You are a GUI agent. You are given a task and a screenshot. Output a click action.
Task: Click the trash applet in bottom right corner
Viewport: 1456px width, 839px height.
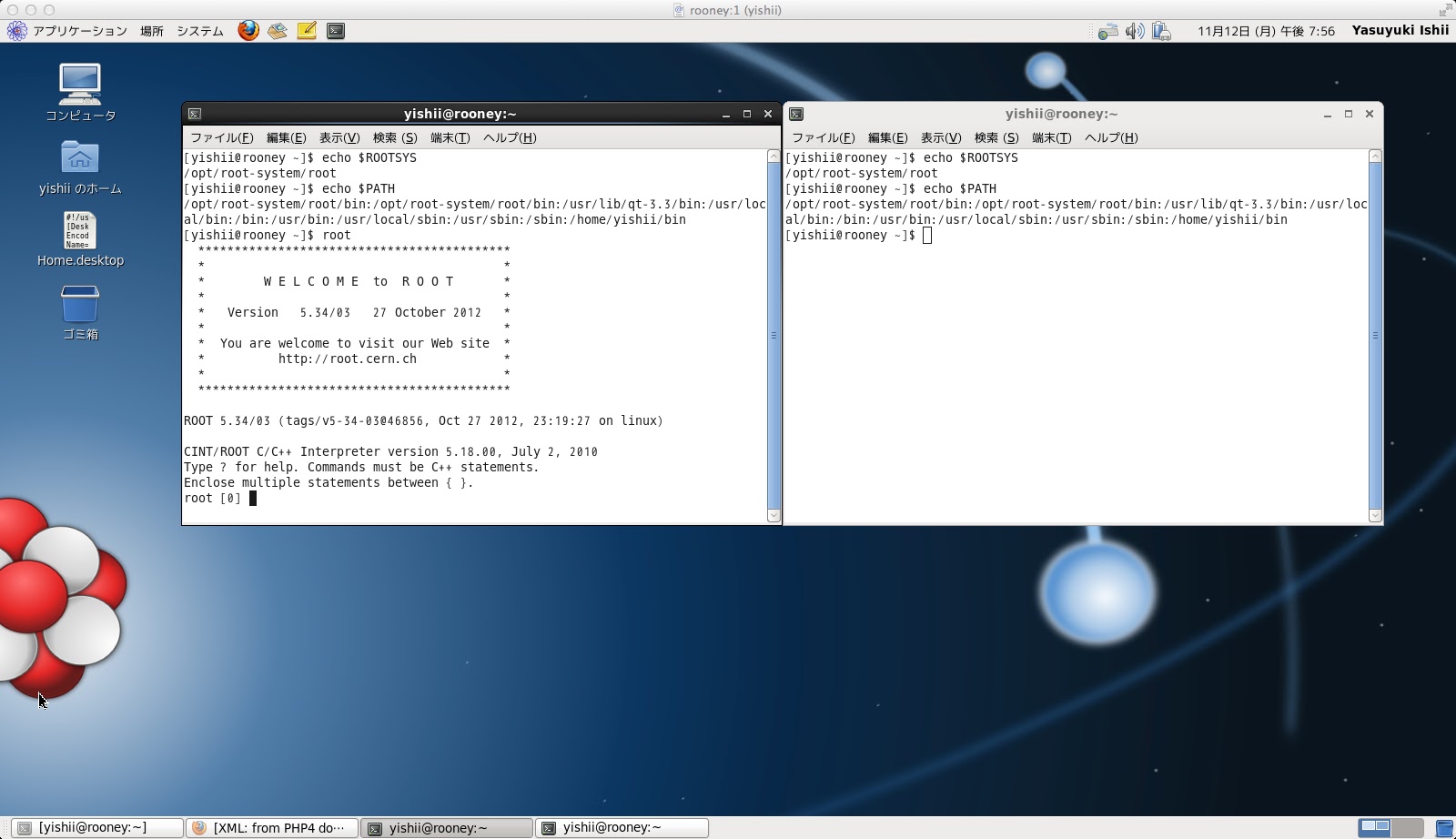[1444, 828]
